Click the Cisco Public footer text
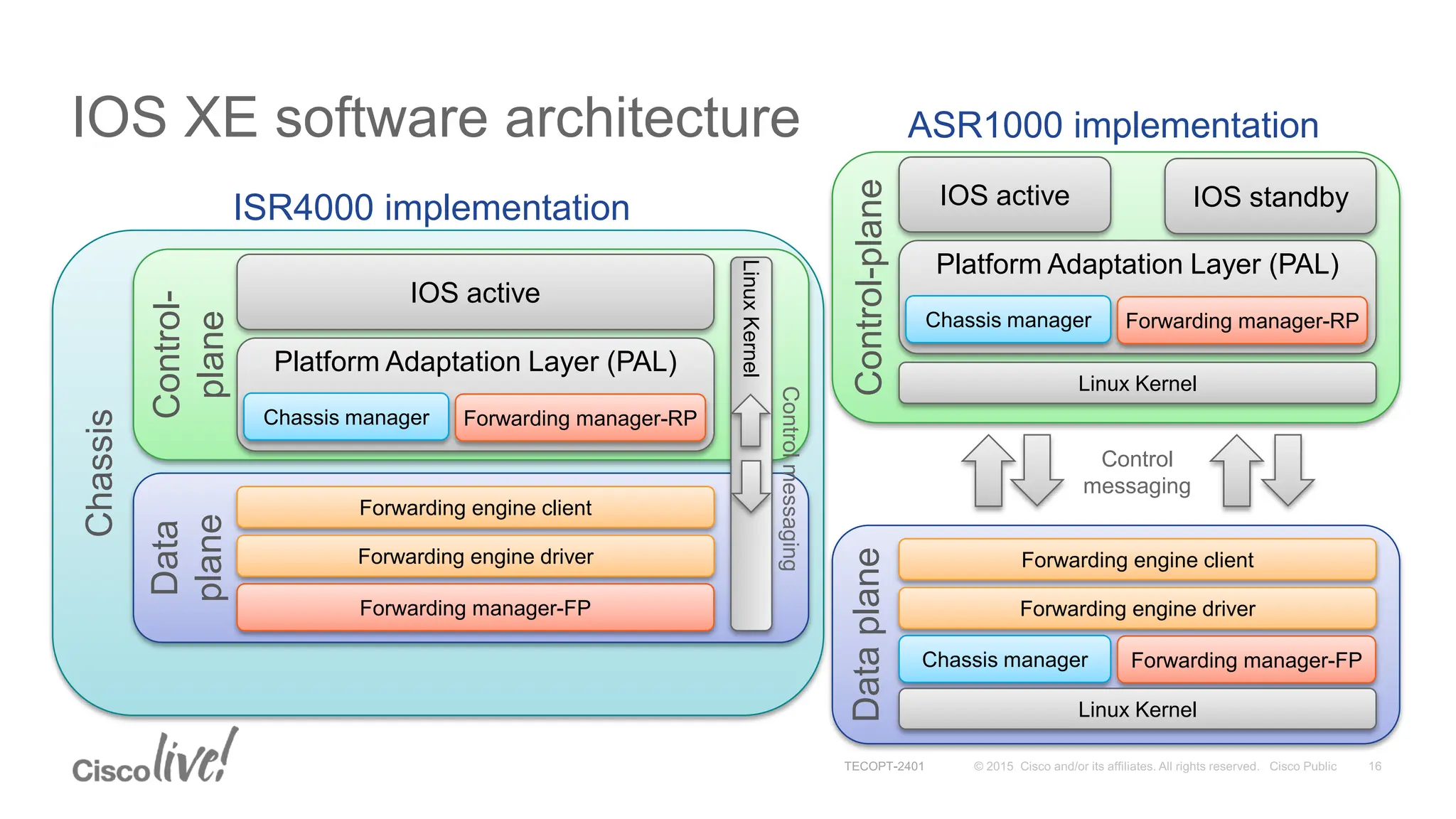The width and height of the screenshot is (1456, 819). coord(1303,766)
